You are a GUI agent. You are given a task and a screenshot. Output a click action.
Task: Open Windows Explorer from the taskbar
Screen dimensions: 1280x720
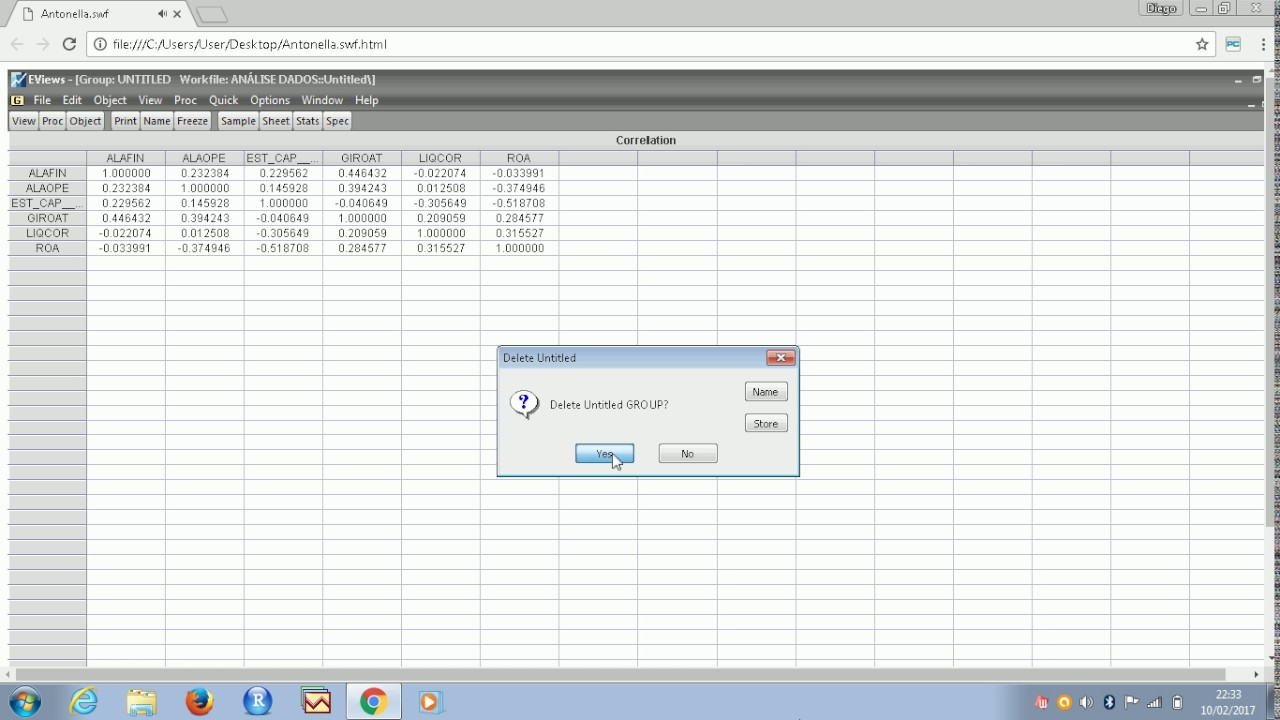142,702
